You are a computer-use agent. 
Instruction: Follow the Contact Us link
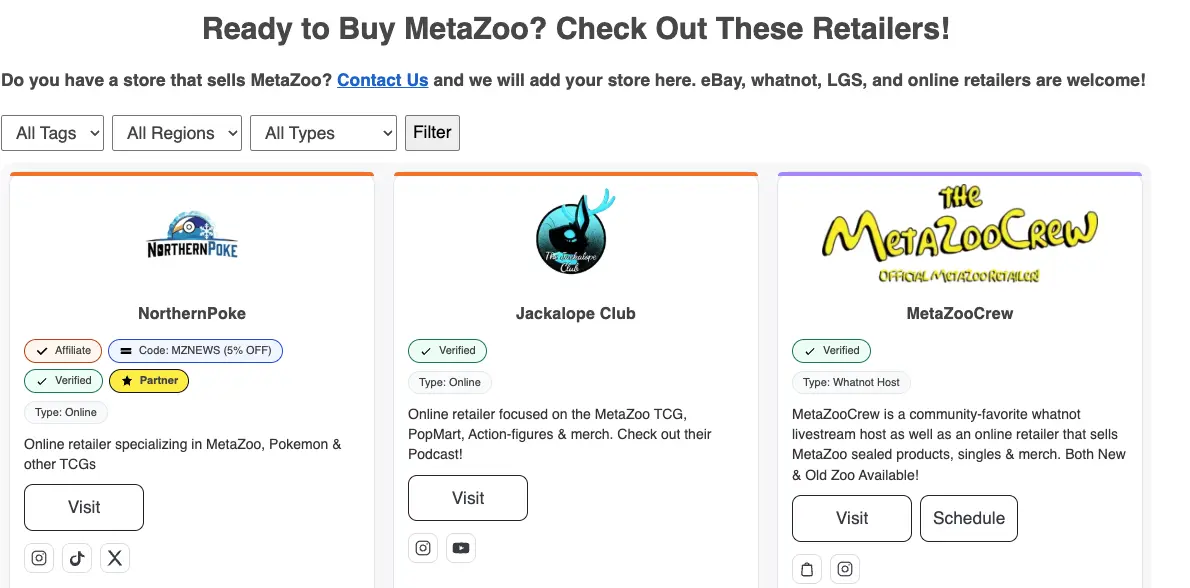pyautogui.click(x=382, y=80)
